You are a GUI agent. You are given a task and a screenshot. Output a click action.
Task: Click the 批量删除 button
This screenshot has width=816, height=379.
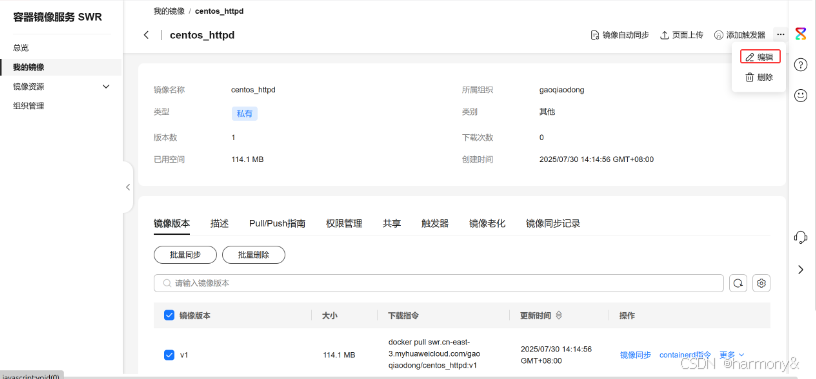coord(253,255)
